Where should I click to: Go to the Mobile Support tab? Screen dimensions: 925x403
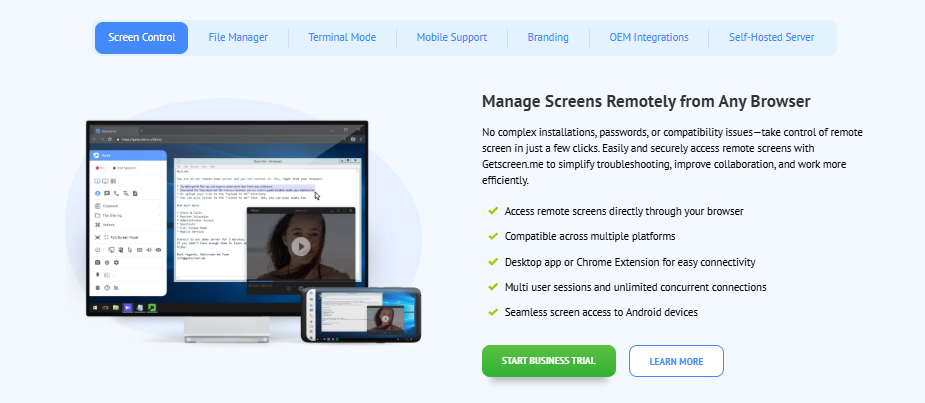pos(452,38)
